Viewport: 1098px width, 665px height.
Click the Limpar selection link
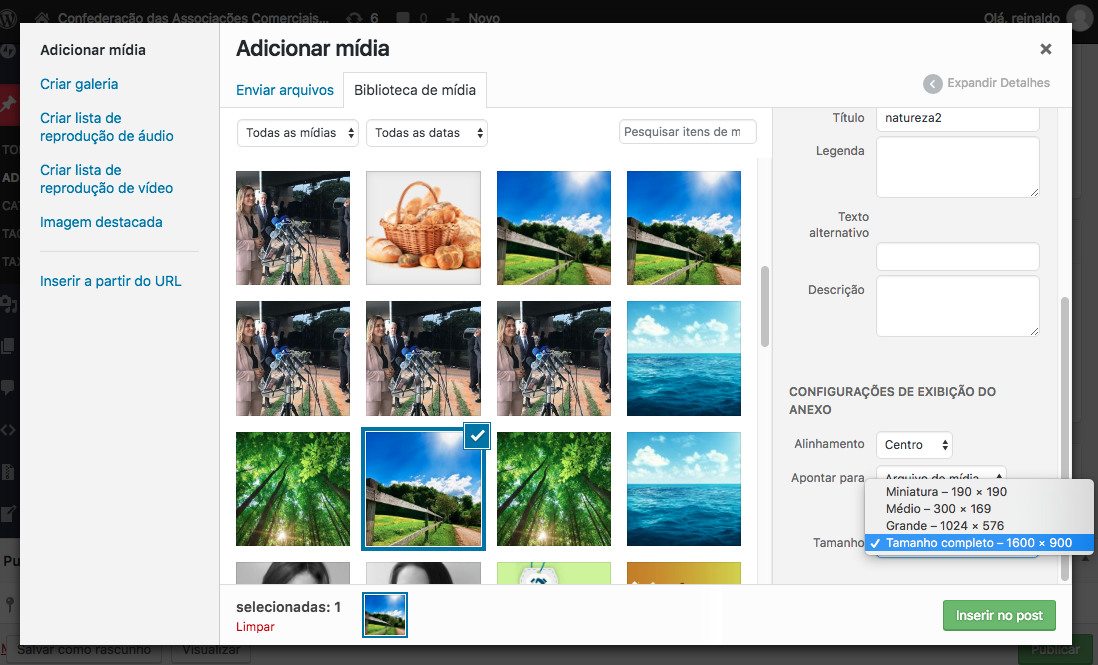255,626
